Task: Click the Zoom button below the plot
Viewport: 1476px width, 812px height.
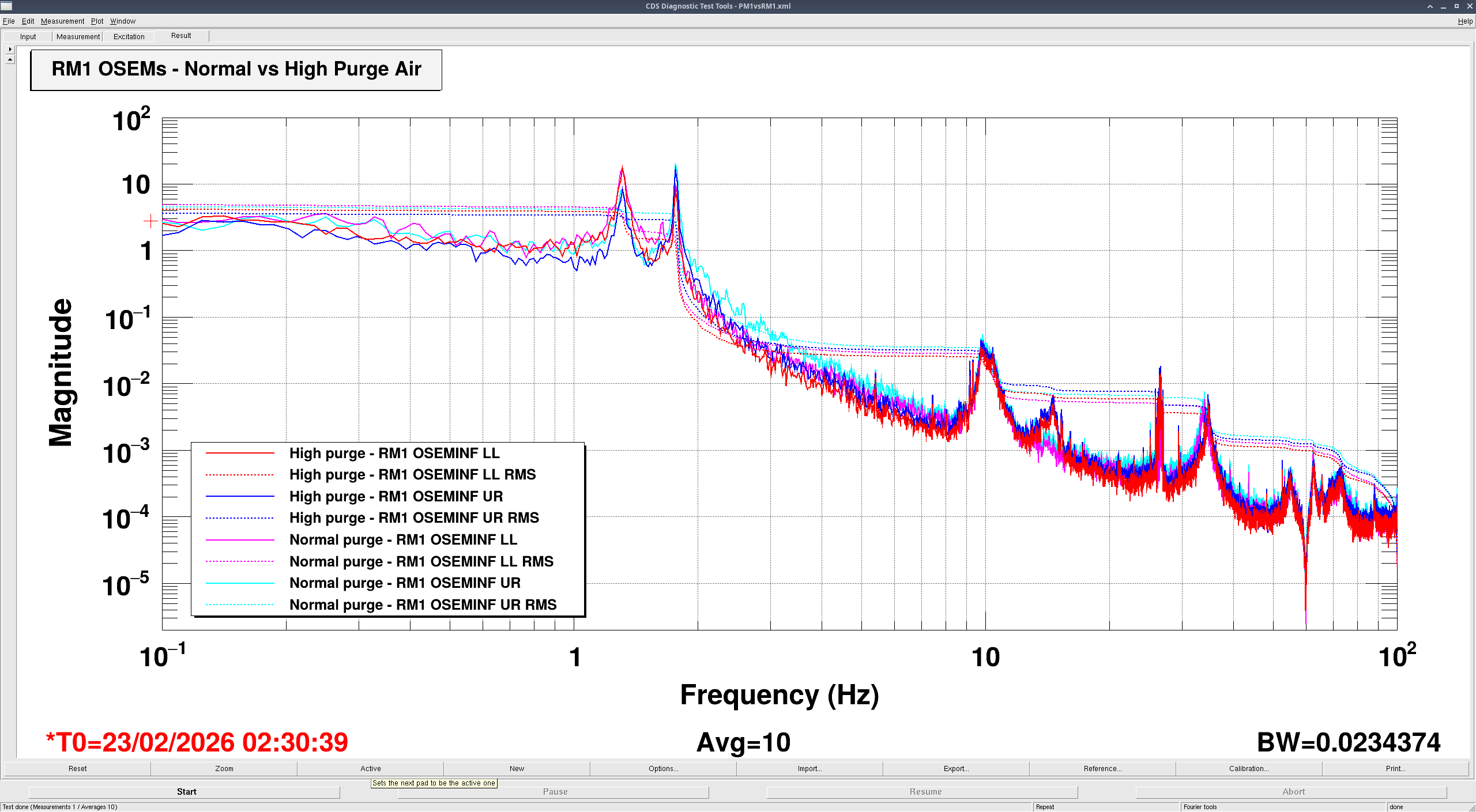Action: [x=224, y=768]
